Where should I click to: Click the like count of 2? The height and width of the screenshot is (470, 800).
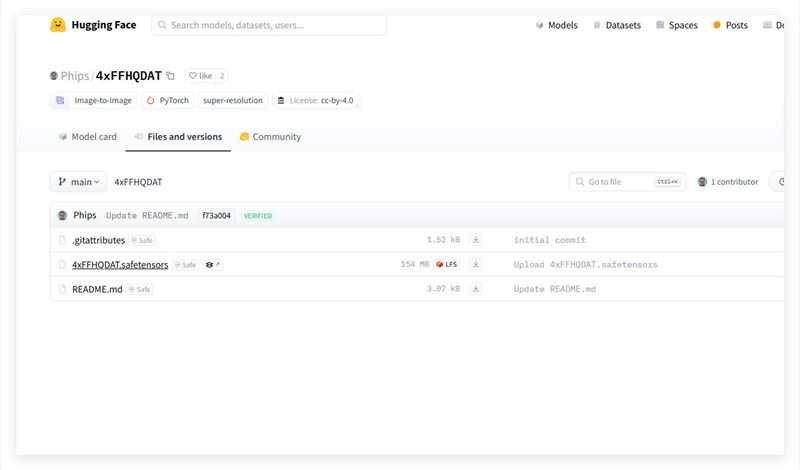222,76
